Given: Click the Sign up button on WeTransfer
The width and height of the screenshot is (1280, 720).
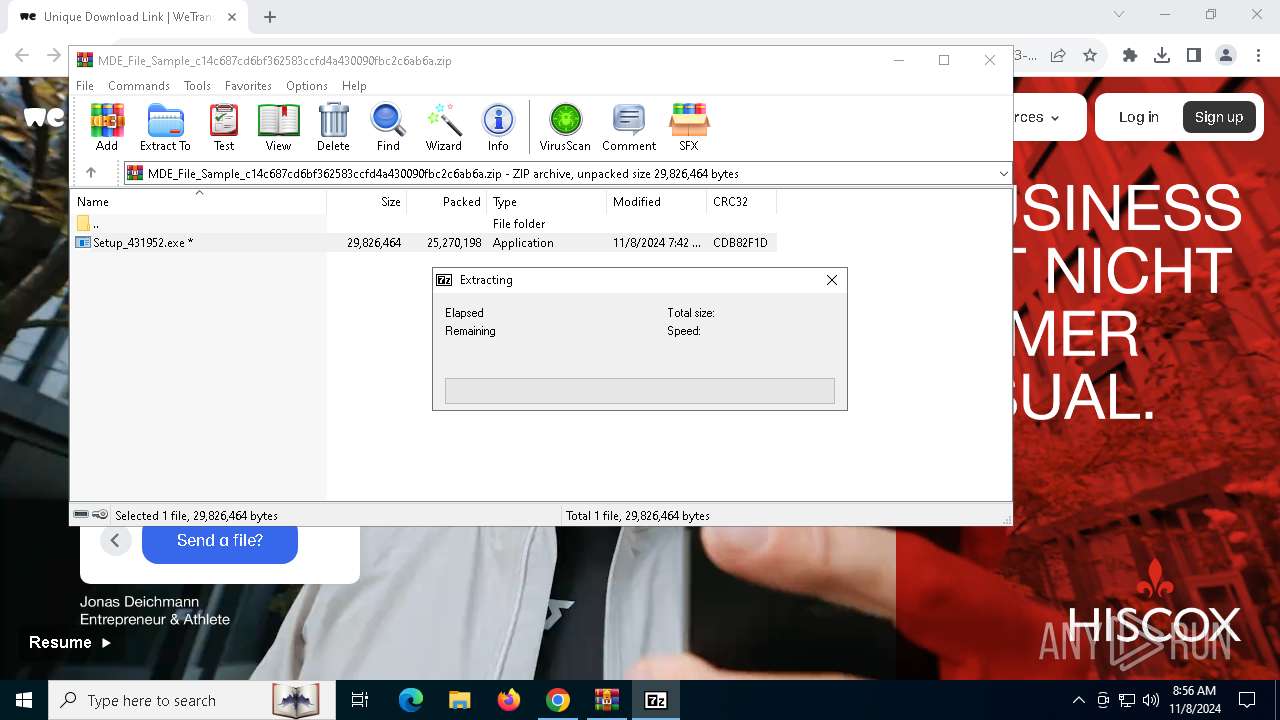Looking at the screenshot, I should 1219,117.
